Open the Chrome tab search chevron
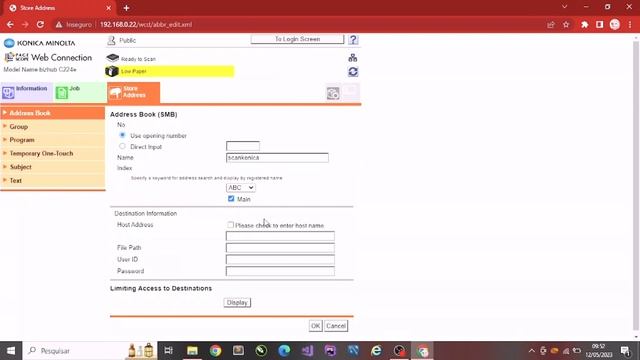 (564, 7)
